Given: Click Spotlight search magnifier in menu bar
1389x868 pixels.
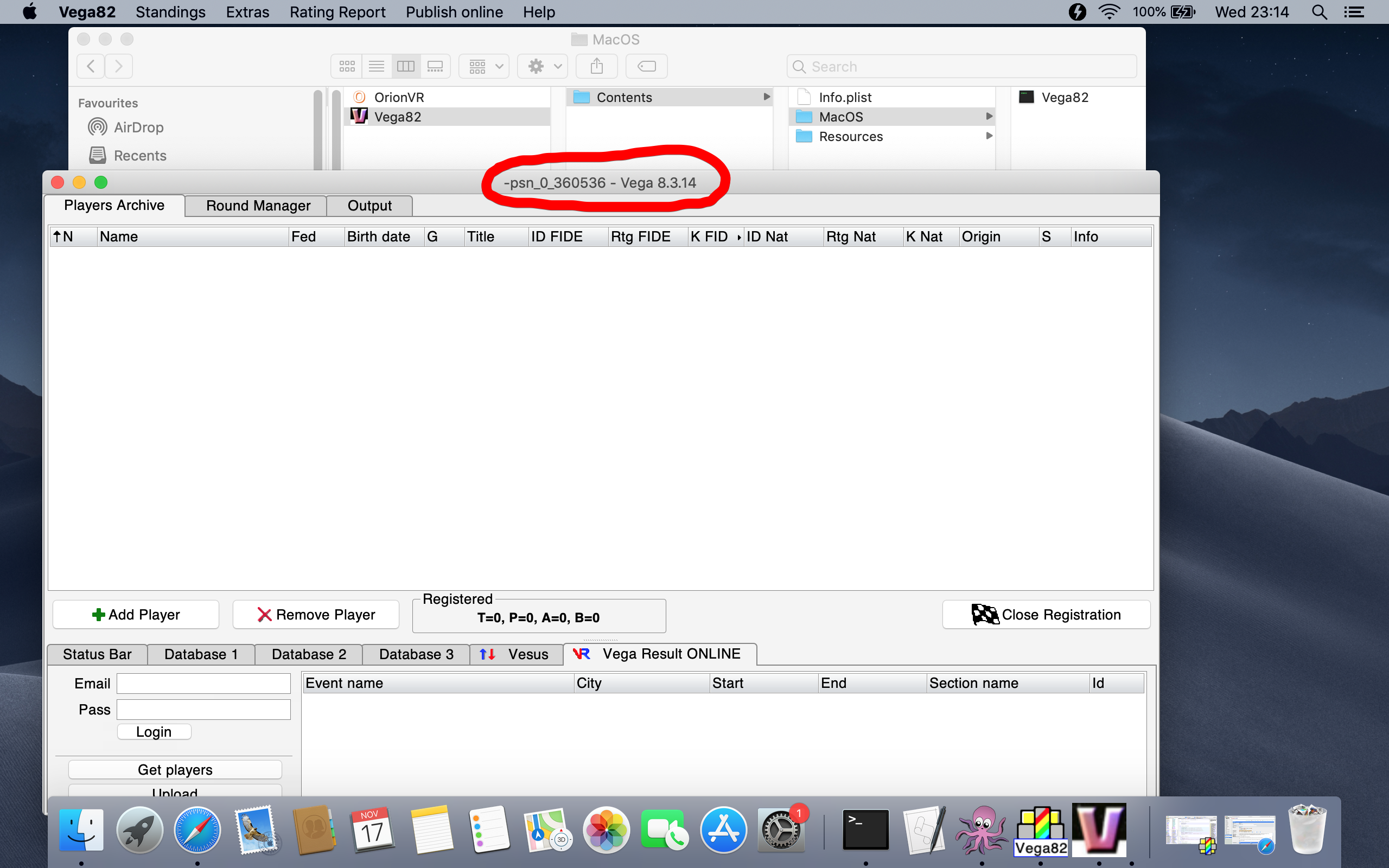Looking at the screenshot, I should pos(1319,12).
